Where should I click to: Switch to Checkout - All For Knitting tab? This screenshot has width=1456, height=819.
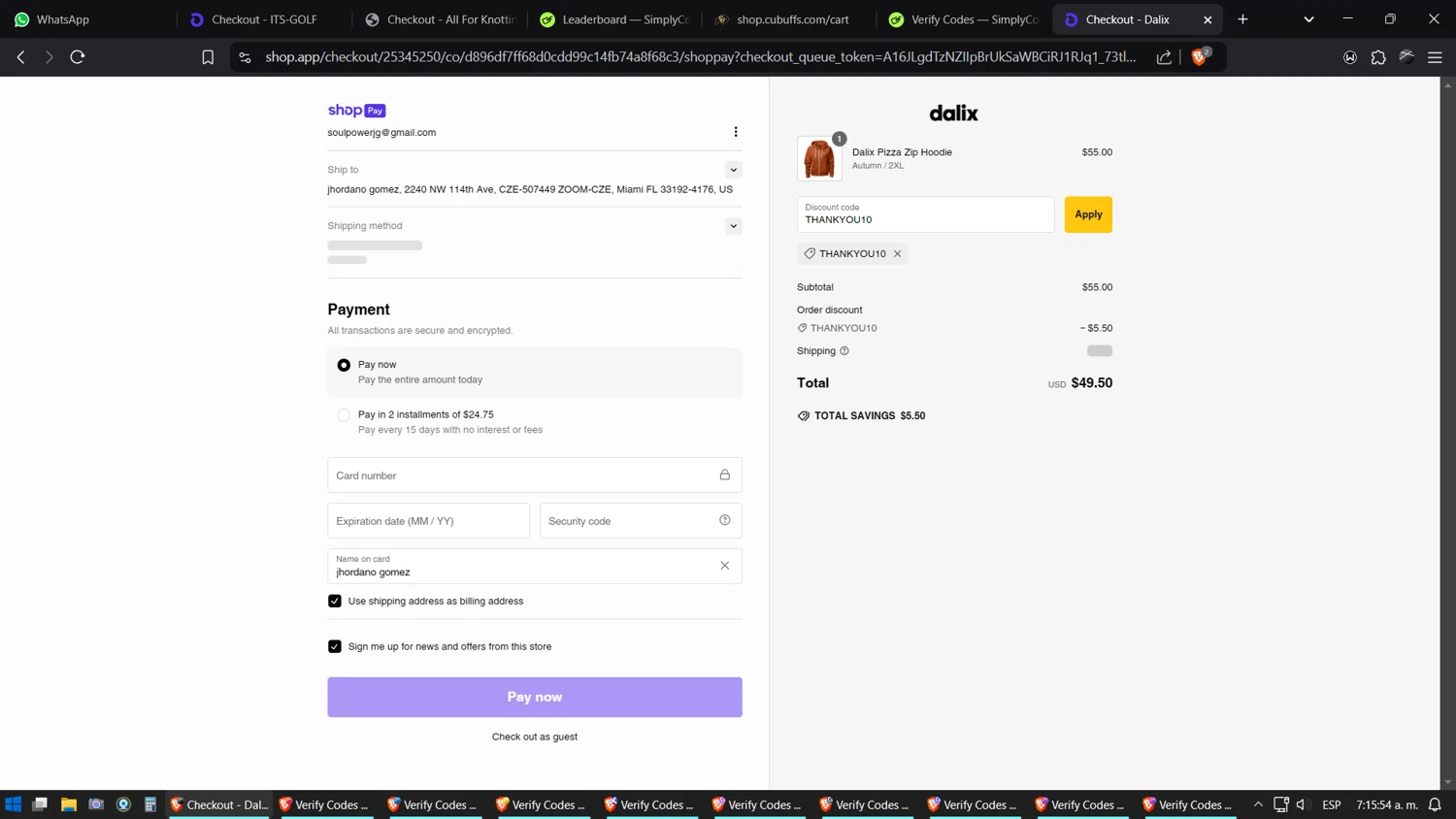point(440,19)
